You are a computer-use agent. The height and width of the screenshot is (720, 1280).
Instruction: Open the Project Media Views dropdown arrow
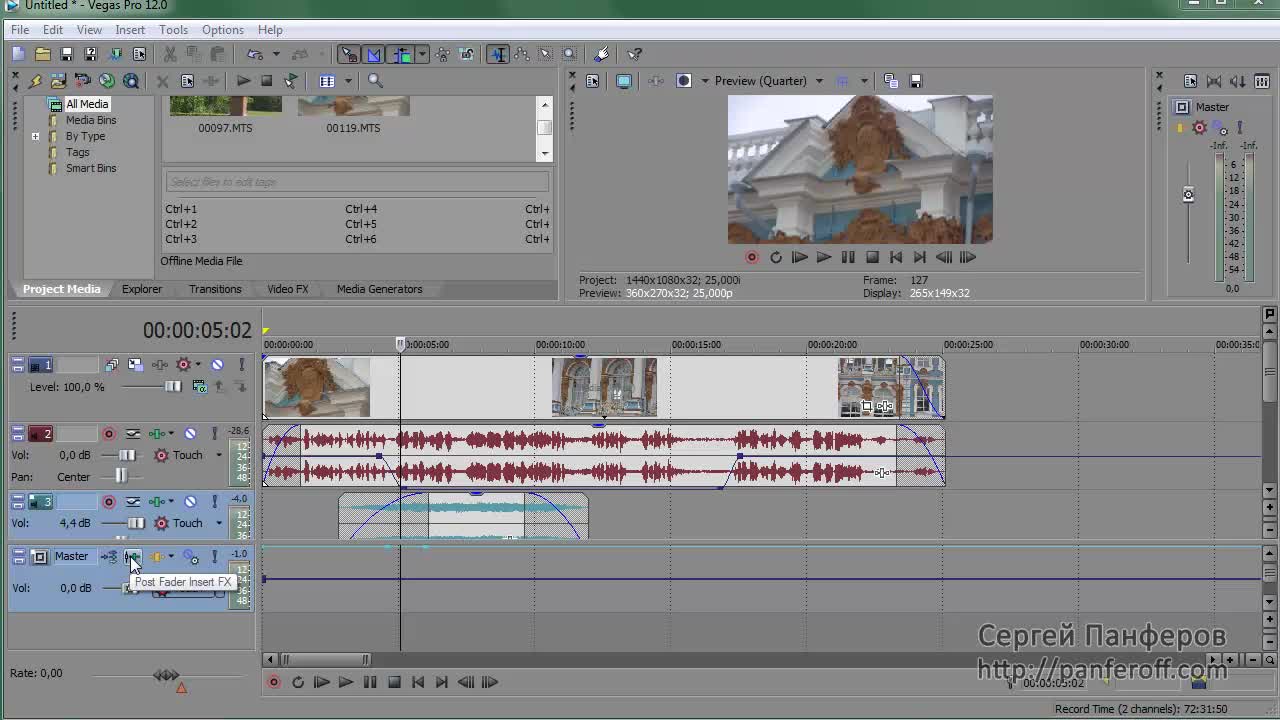pos(348,81)
